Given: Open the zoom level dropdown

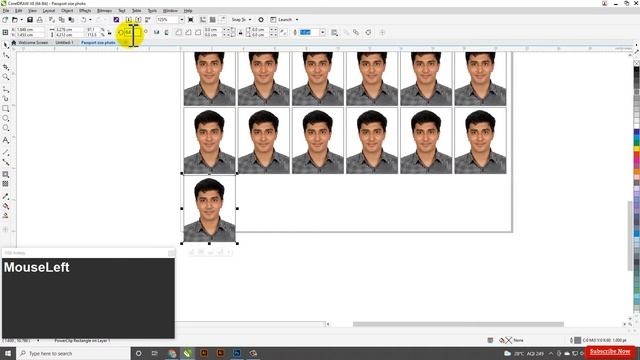Looking at the screenshot, I should 182,20.
